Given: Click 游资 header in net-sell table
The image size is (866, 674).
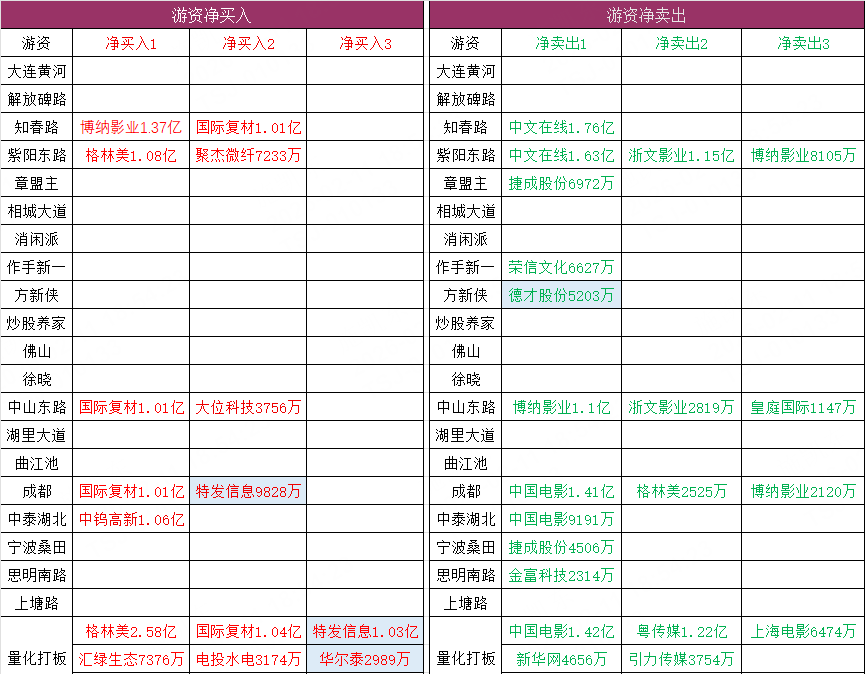Looking at the screenshot, I should pos(466,43).
